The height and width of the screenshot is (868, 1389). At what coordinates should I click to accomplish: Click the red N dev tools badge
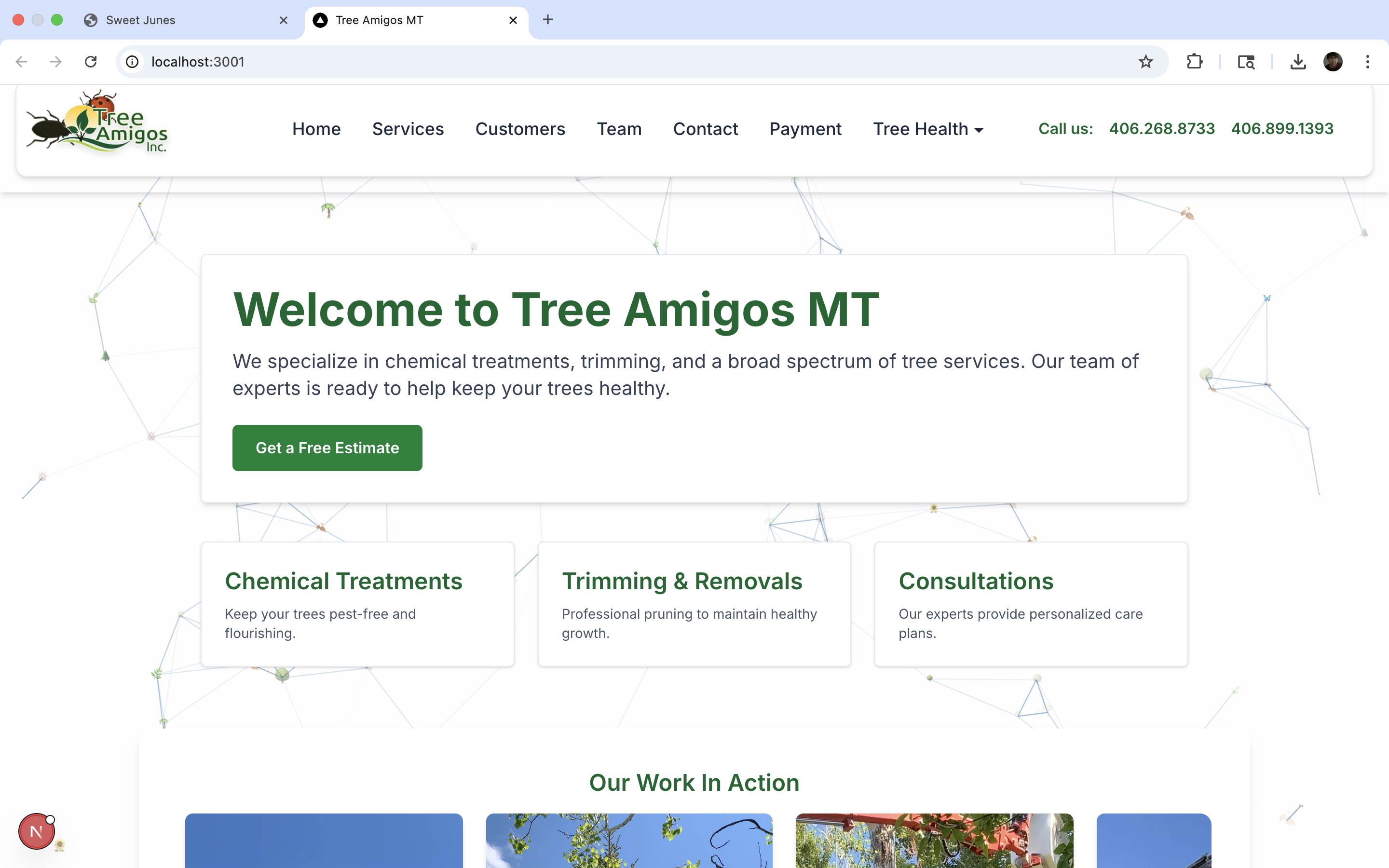click(x=36, y=831)
